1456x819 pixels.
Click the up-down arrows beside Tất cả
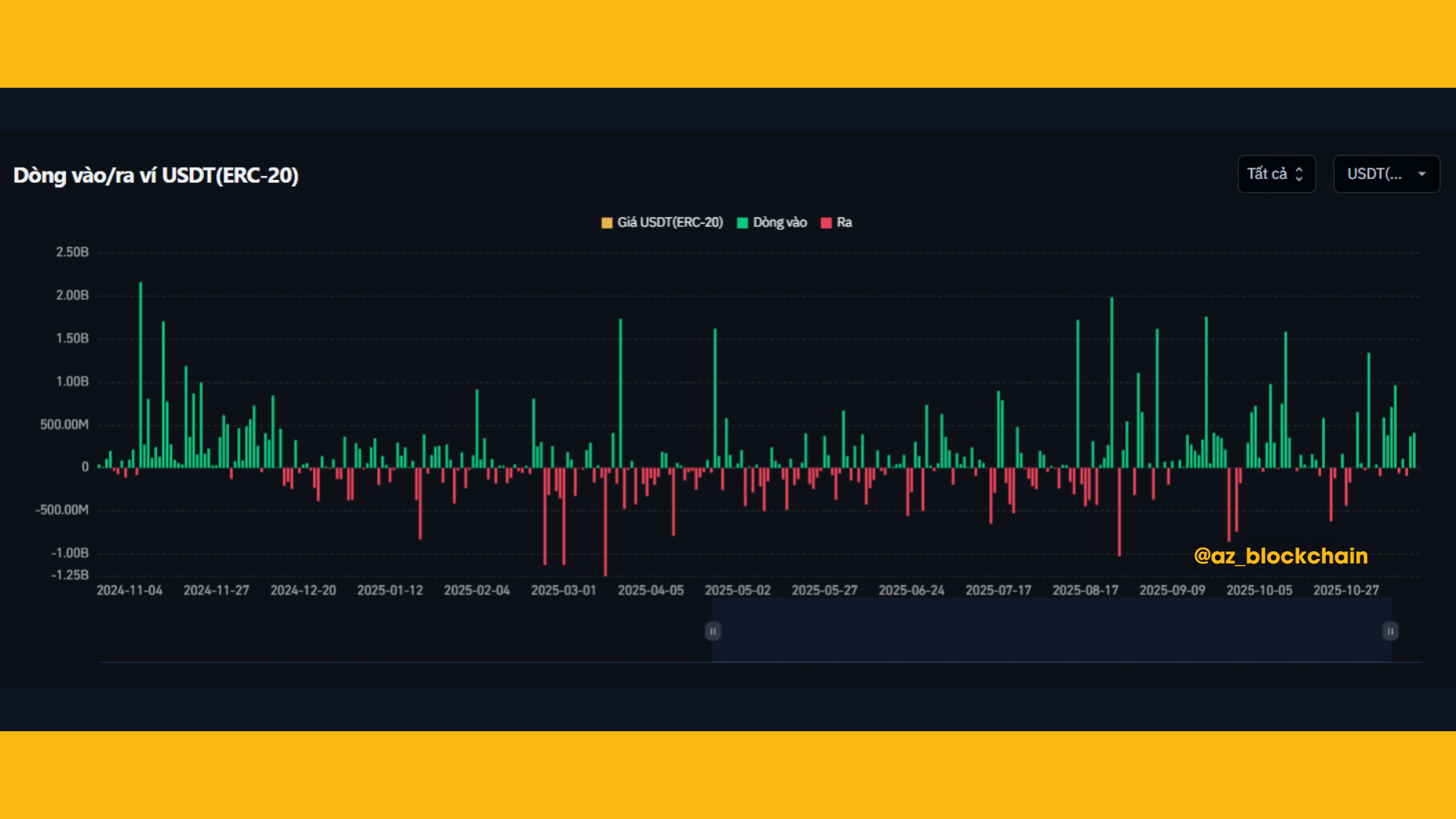[x=1299, y=174]
